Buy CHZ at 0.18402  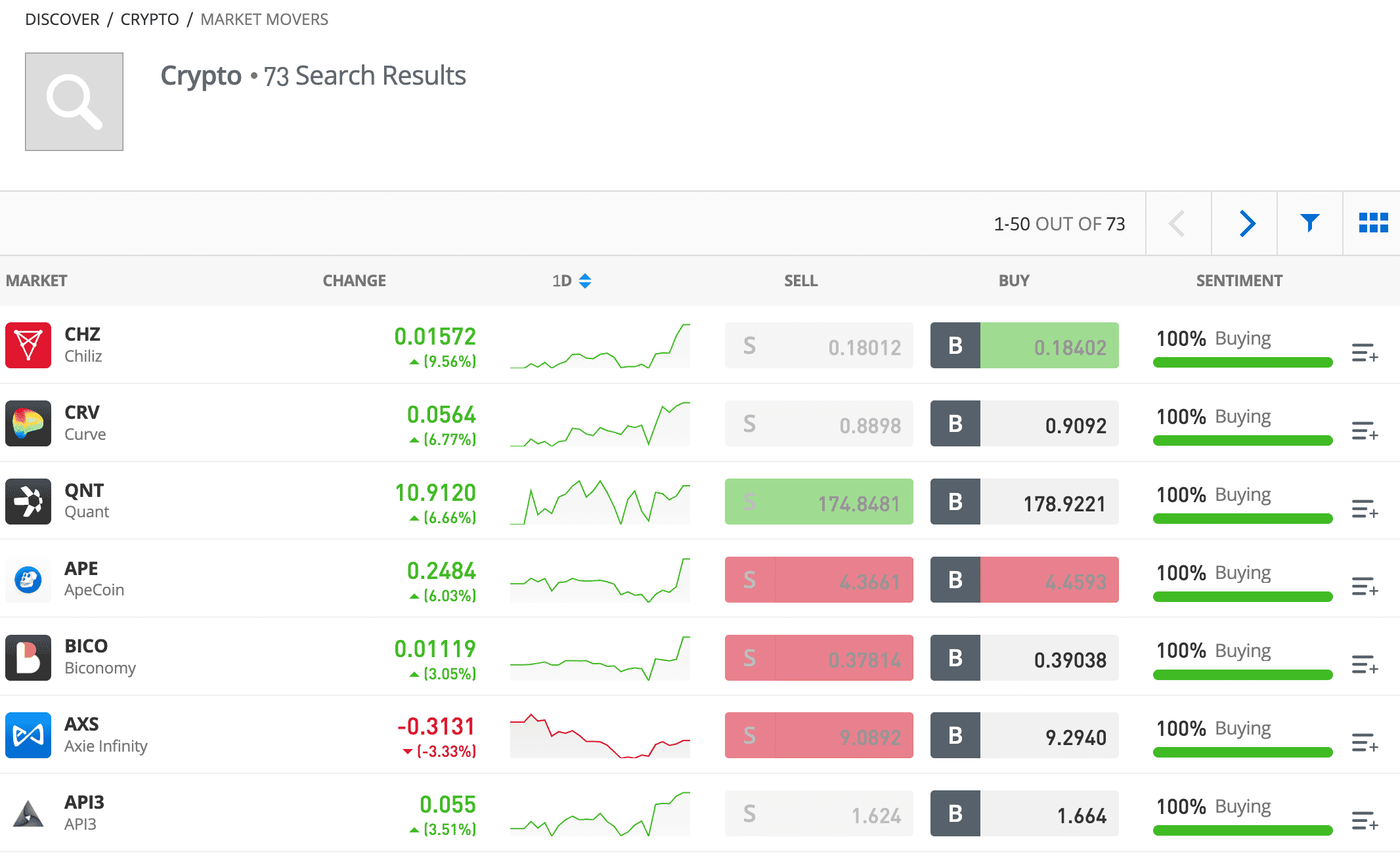click(x=1024, y=345)
